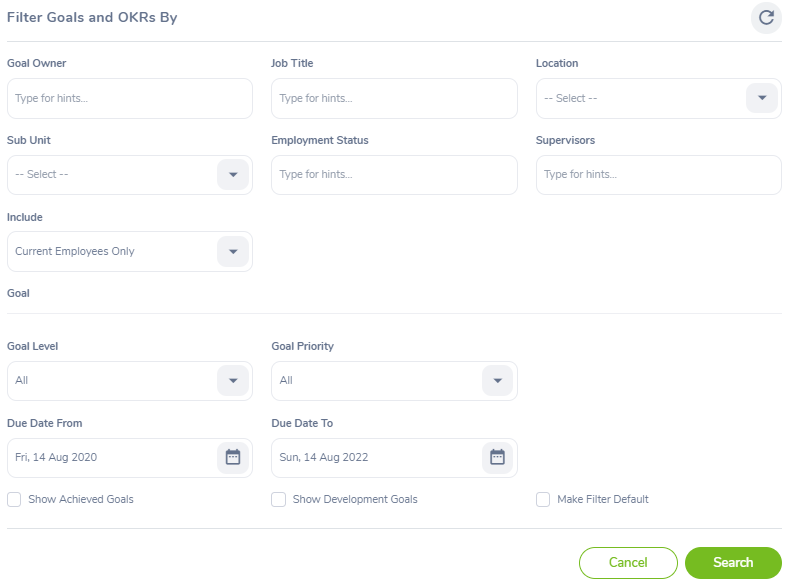789x587 pixels.
Task: Open the Due Date To calendar icon
Action: pos(497,458)
